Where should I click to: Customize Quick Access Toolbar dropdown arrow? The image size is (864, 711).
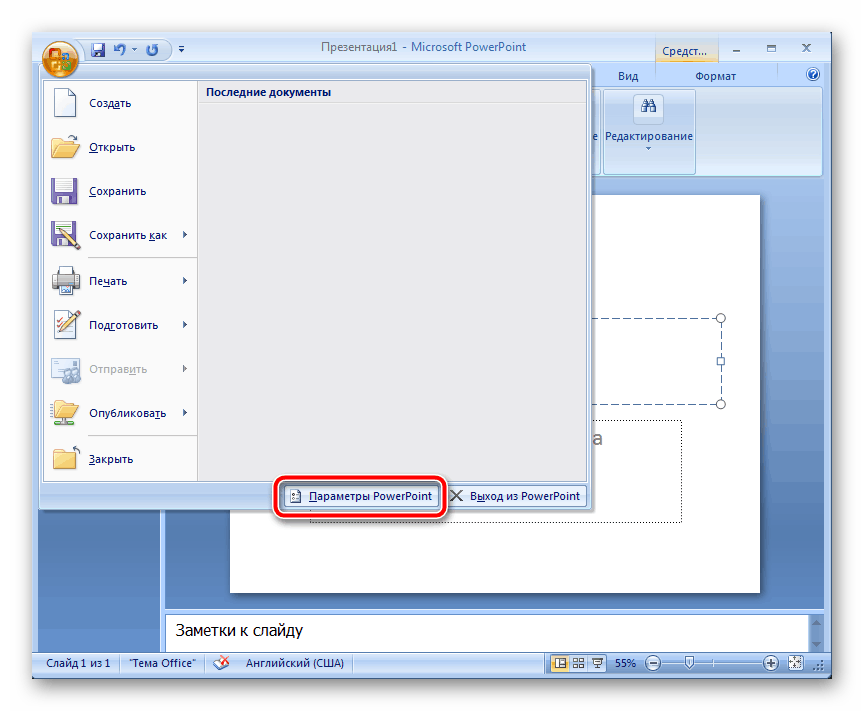[182, 49]
